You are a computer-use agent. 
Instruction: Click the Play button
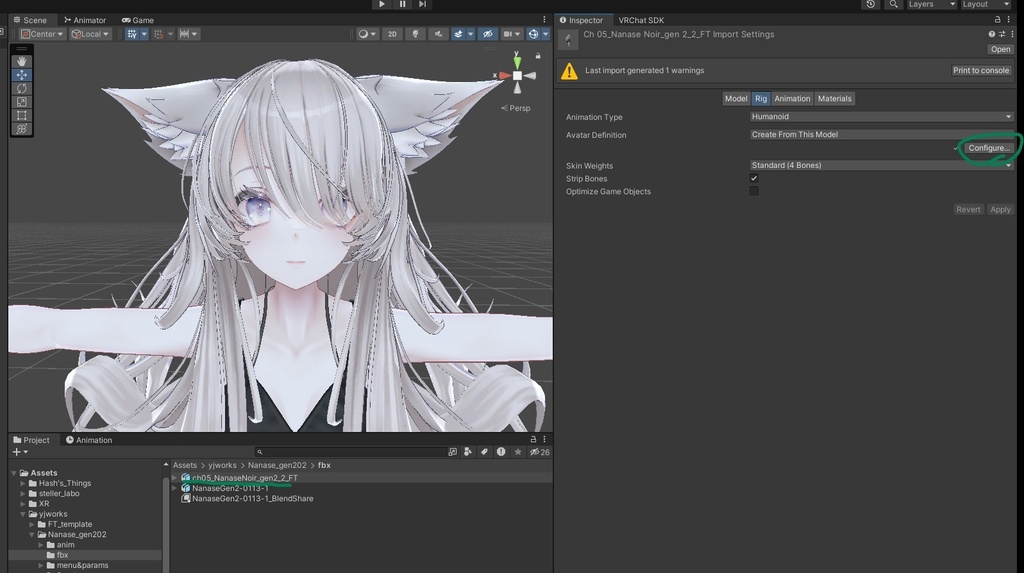click(x=381, y=4)
